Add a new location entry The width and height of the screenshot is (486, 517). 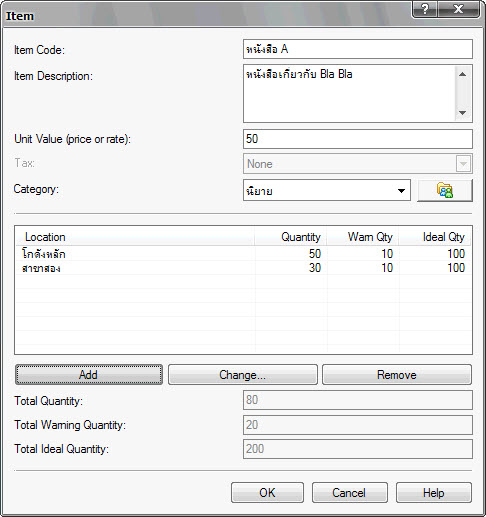coord(89,375)
